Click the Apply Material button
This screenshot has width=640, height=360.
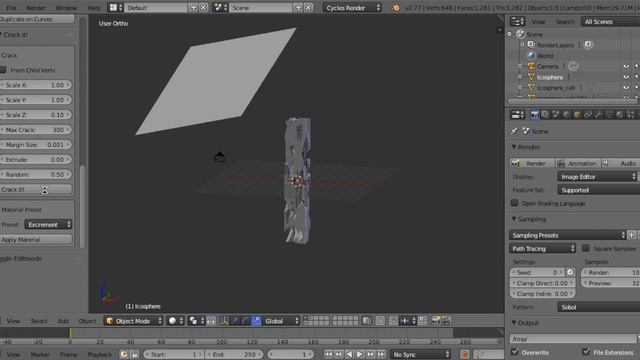pos(36,240)
